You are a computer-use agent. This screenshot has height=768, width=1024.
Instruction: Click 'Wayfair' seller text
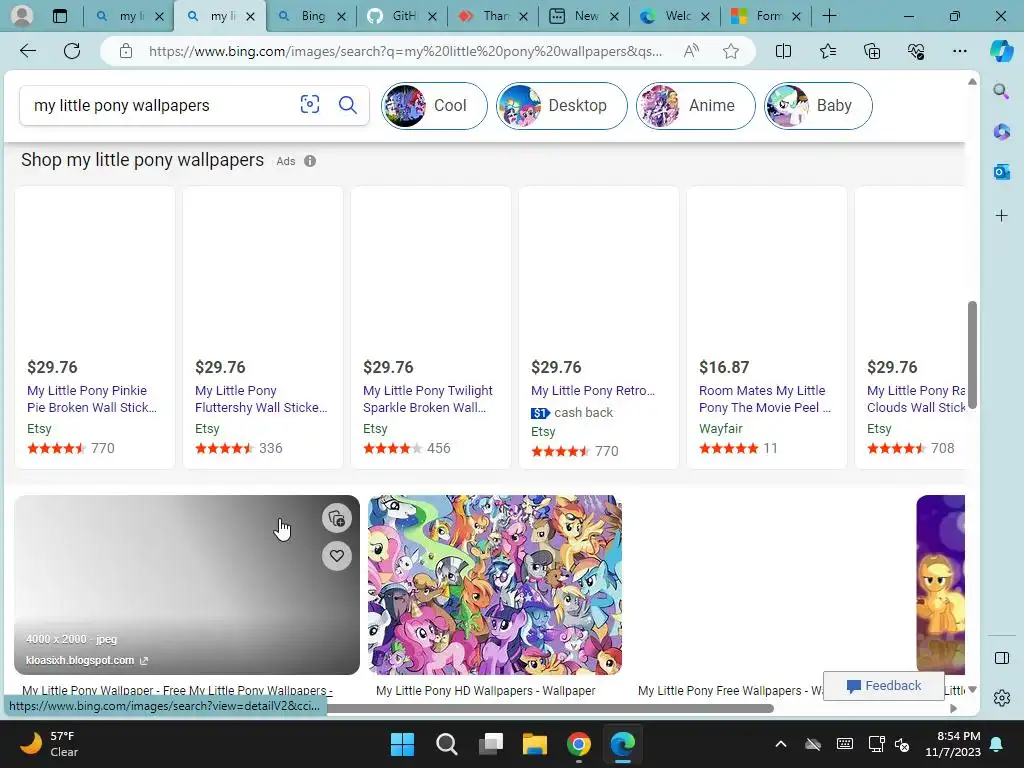coord(720,428)
